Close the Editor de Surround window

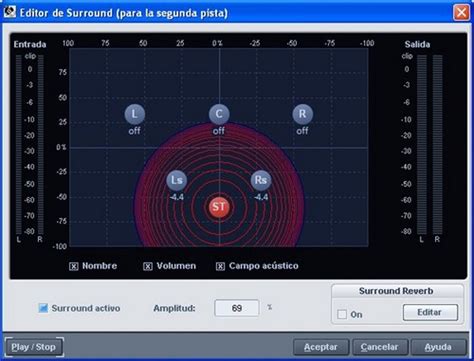tap(461, 13)
